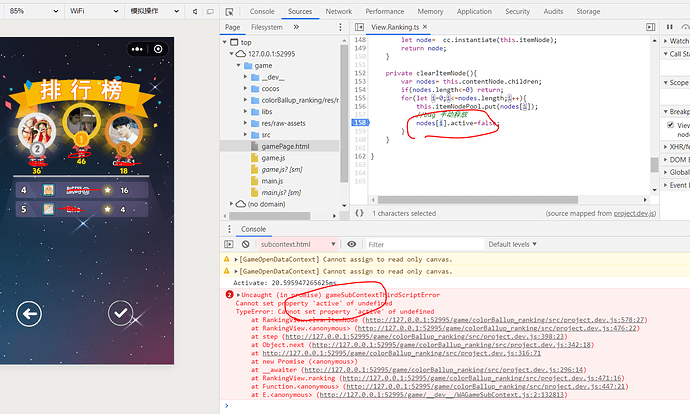Image resolution: width=690 pixels, height=414 pixels.
Task: Switch to the Network tab
Action: pos(338,11)
